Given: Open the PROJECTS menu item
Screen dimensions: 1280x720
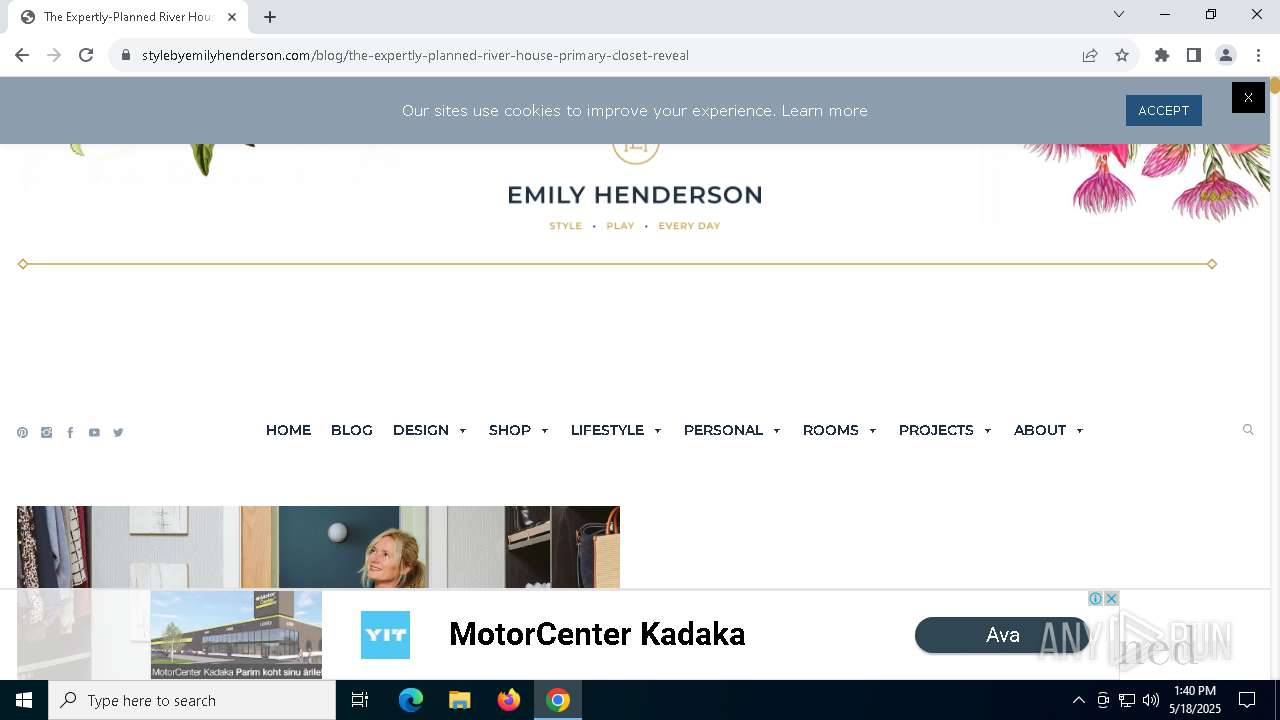Looking at the screenshot, I should click(936, 430).
